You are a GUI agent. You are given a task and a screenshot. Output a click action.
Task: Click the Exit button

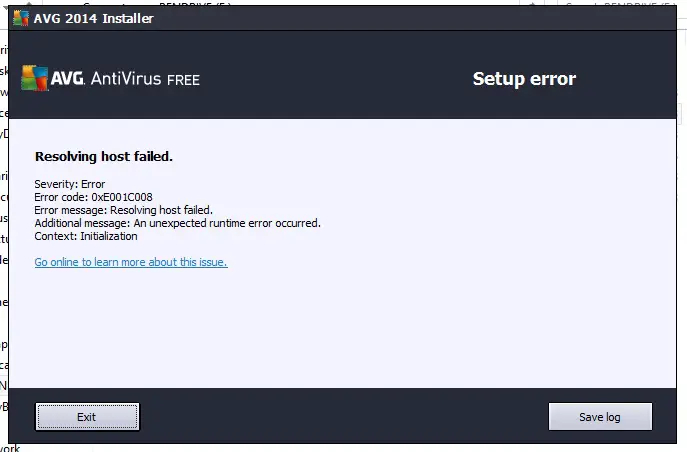[88, 417]
